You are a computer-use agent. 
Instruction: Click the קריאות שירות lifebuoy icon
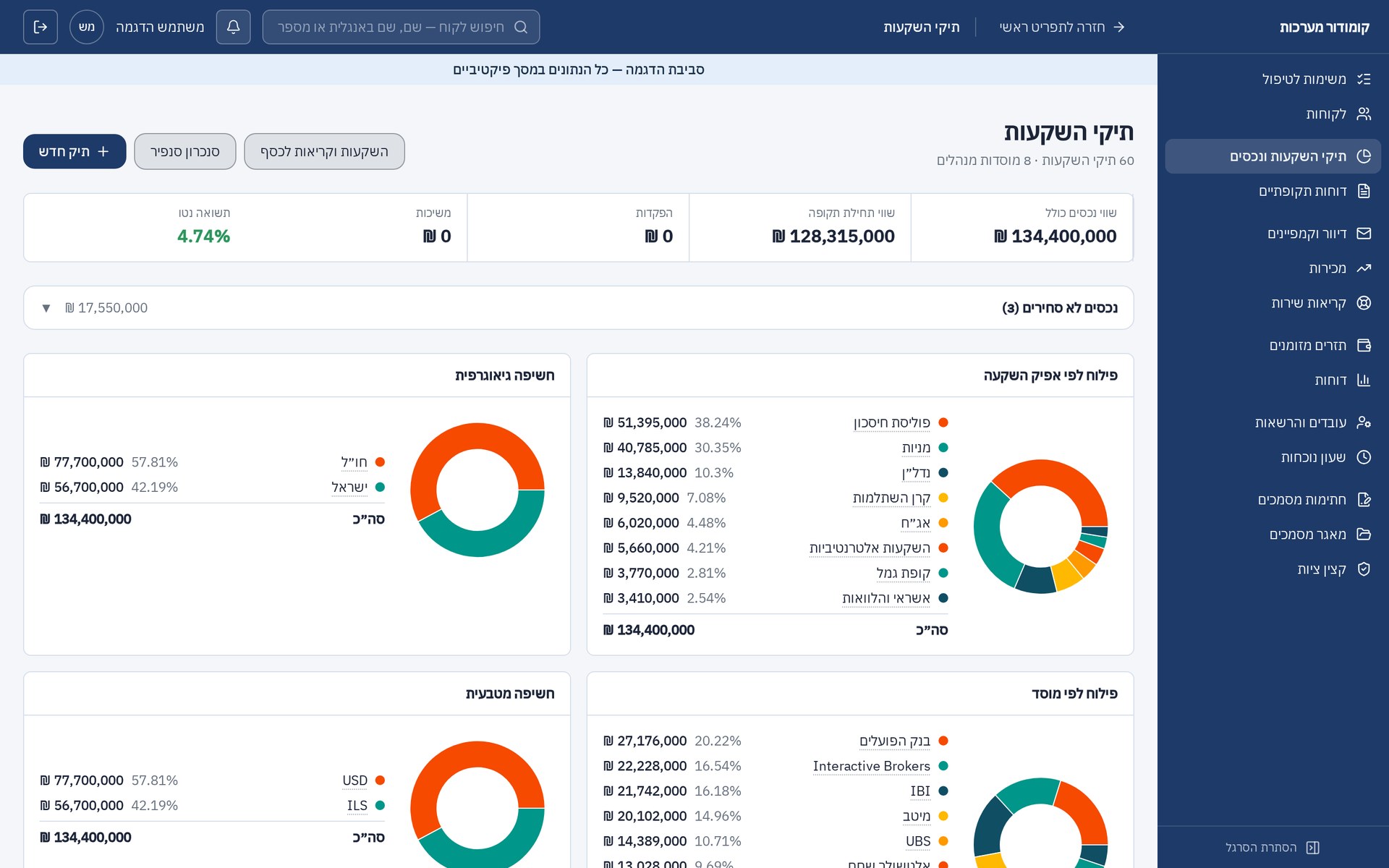point(1364,303)
